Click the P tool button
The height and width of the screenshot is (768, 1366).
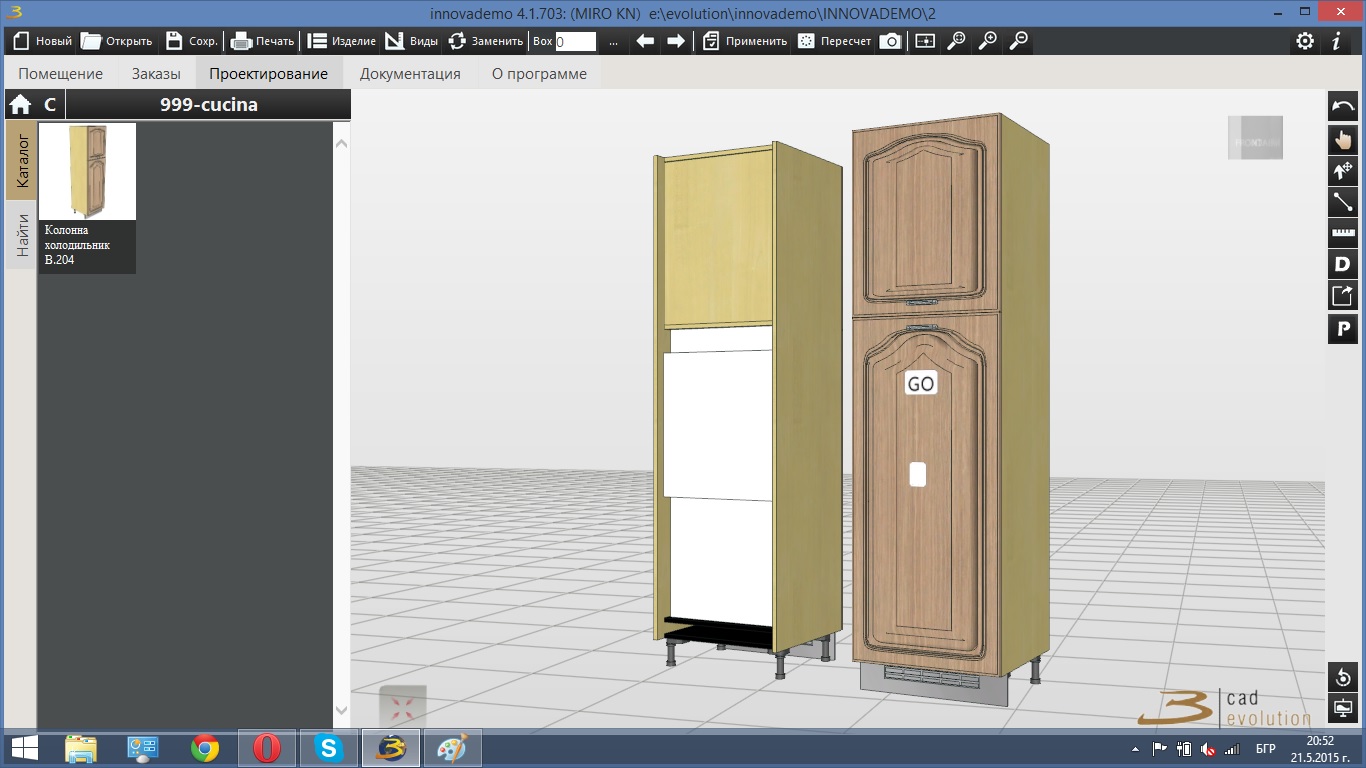click(1342, 328)
